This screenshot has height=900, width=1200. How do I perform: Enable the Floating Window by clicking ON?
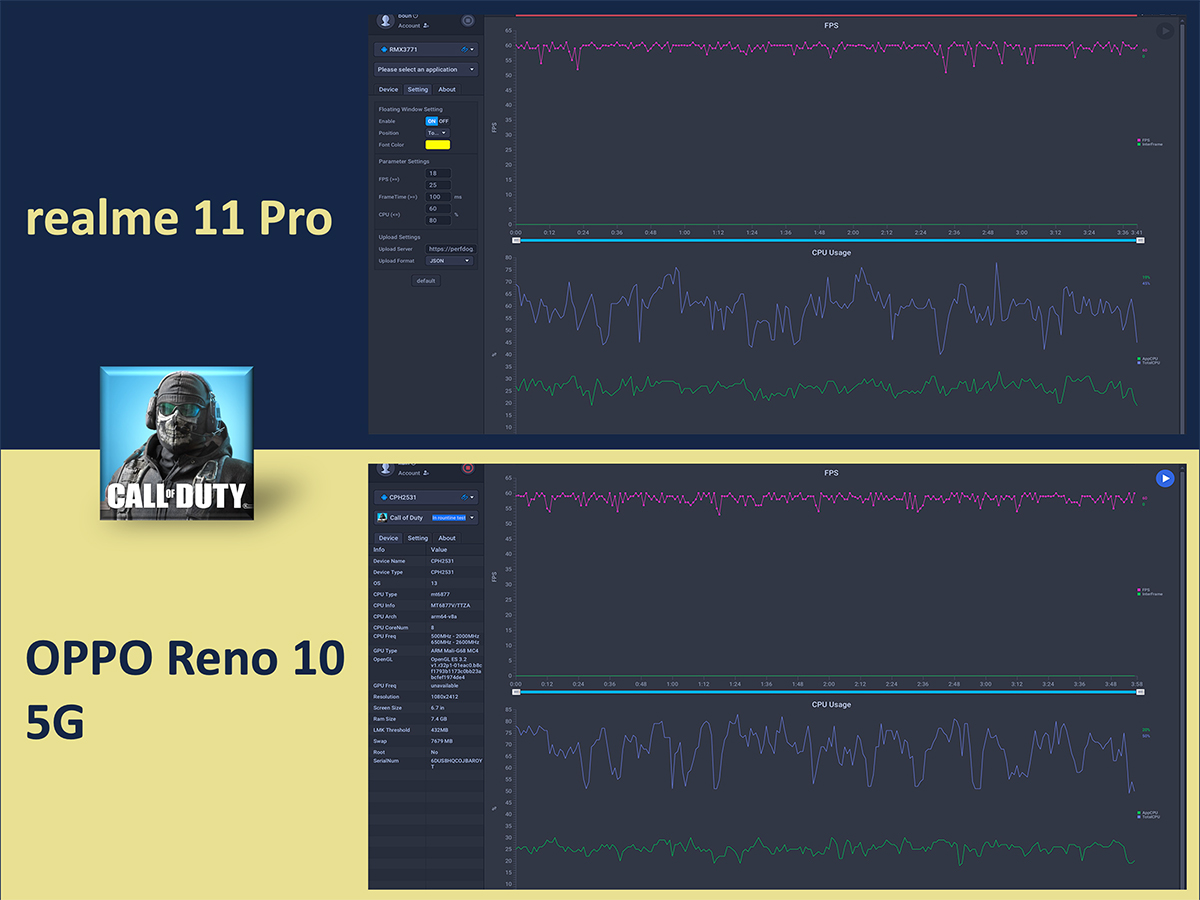[431, 120]
